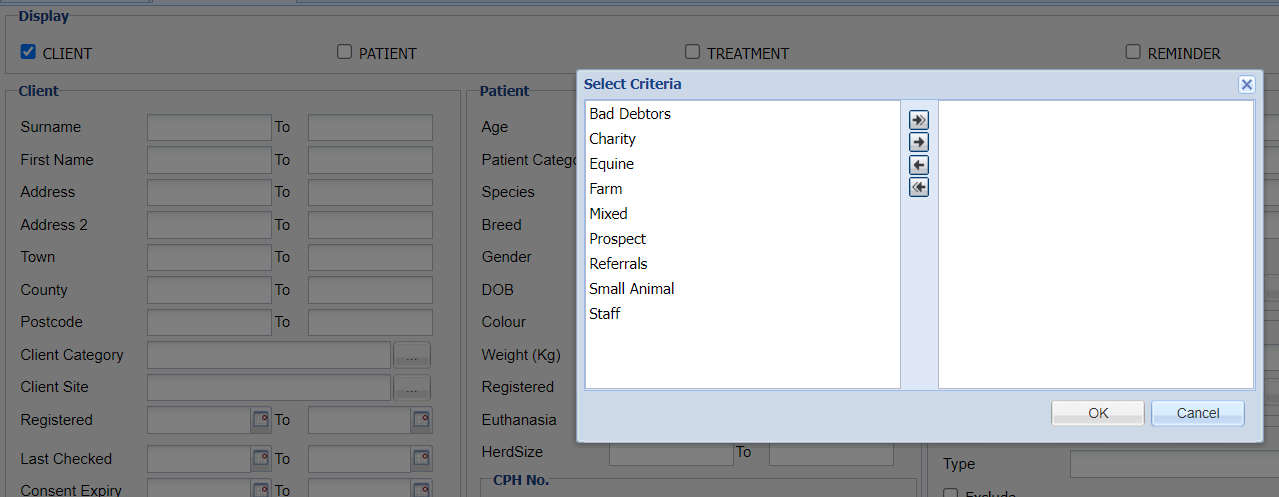Click the move all left arrow button
The width and height of the screenshot is (1279, 497).
click(918, 187)
